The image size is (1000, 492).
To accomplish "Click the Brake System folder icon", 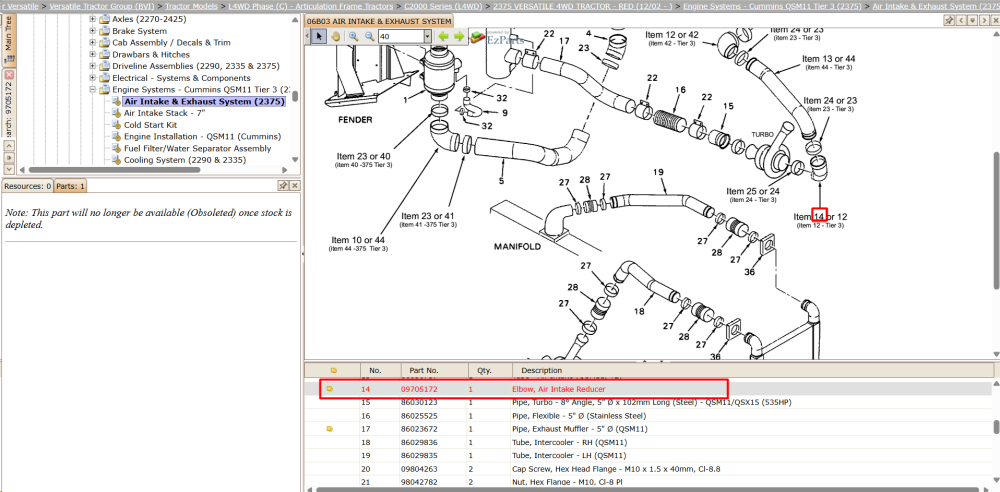I will 105,31.
